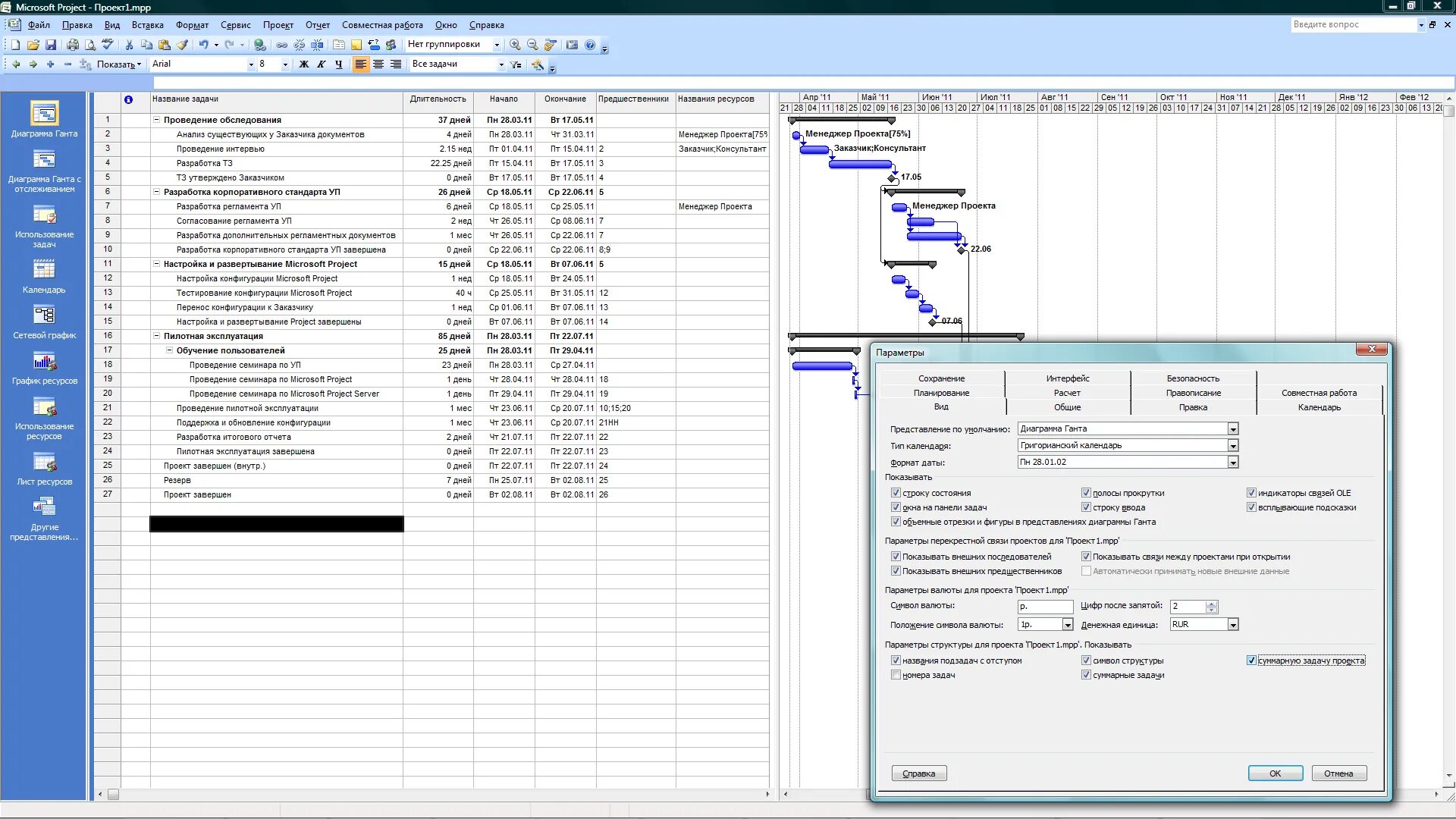Increase 'Цифр после запятой' with spinner up

tap(1212, 603)
